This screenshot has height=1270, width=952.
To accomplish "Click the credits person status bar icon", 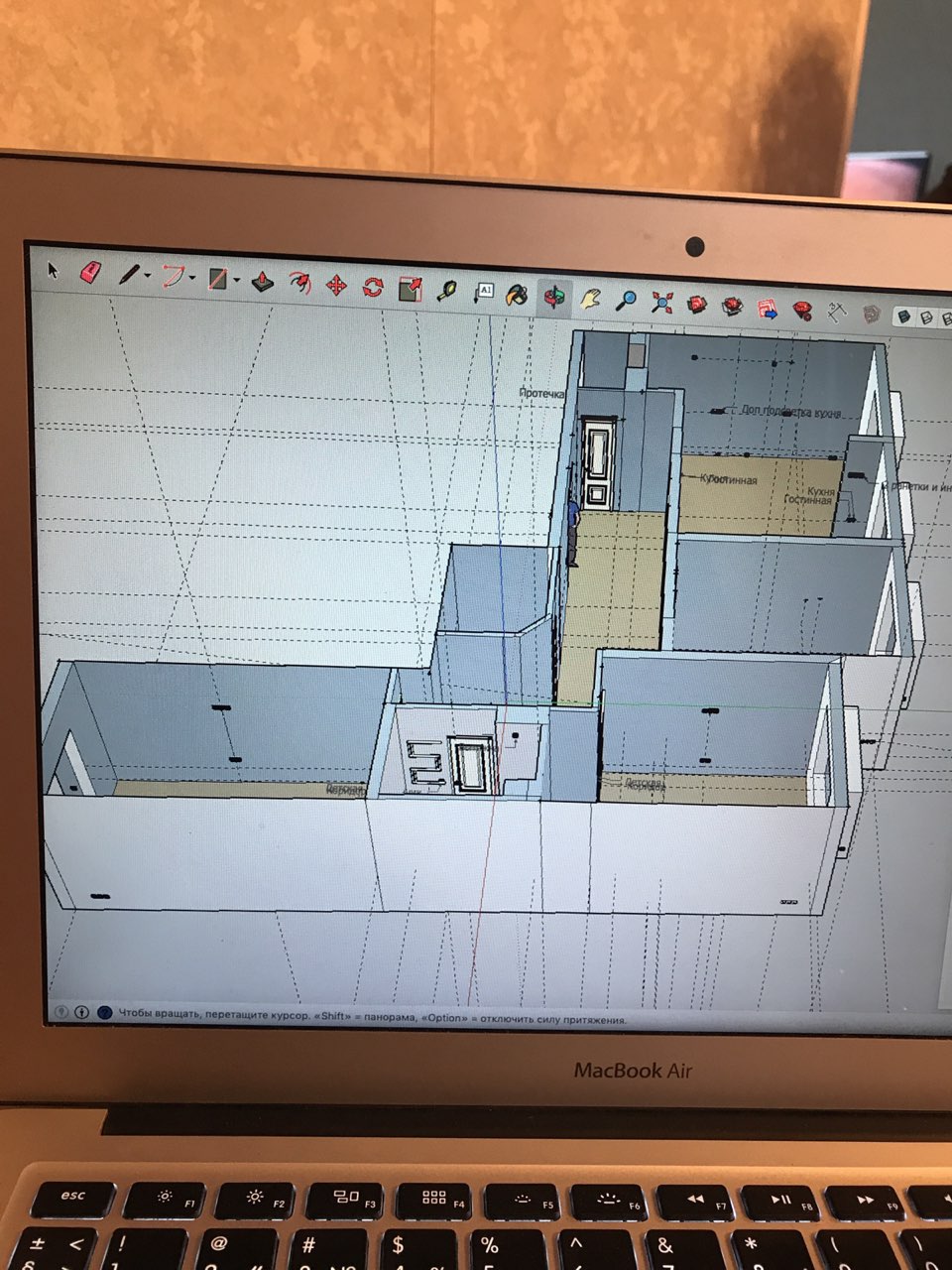I will click(x=82, y=1013).
